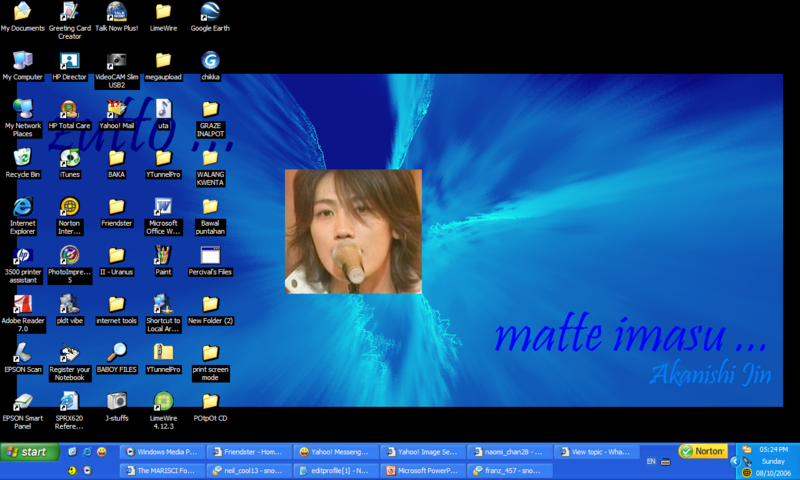This screenshot has height=480, width=800.
Task: Open the Google Earth desktop icon
Action: click(210, 12)
